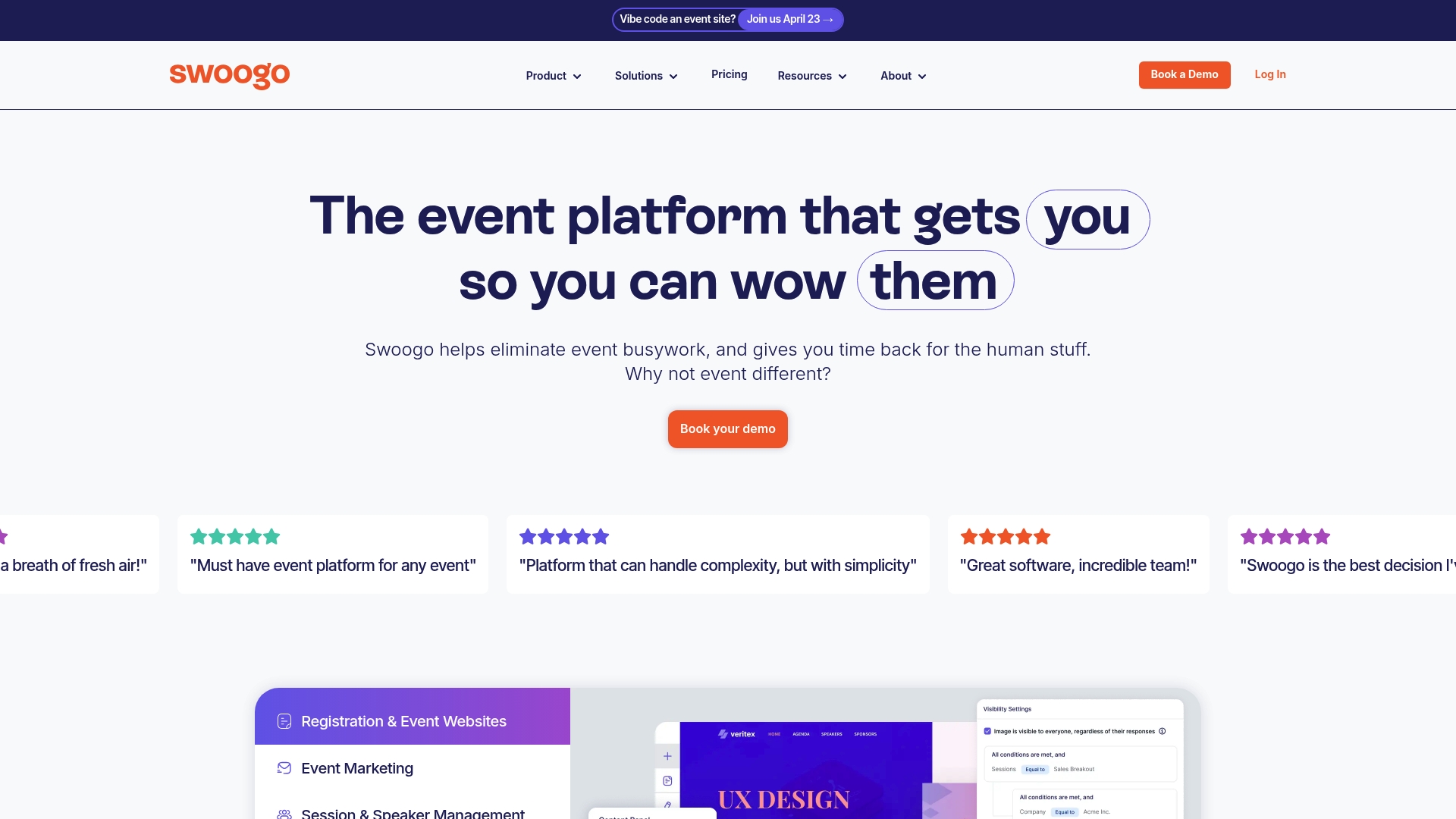This screenshot has width=1456, height=819.
Task: Click the plus icon in the editor sidebar
Action: pyautogui.click(x=667, y=756)
